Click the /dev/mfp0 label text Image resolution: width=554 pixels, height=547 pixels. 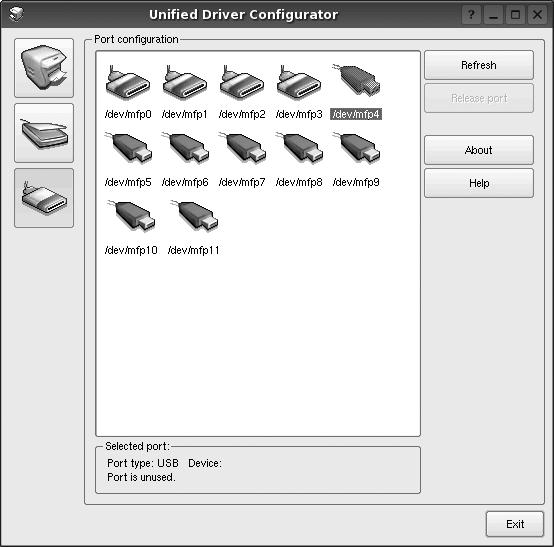[x=128, y=114]
